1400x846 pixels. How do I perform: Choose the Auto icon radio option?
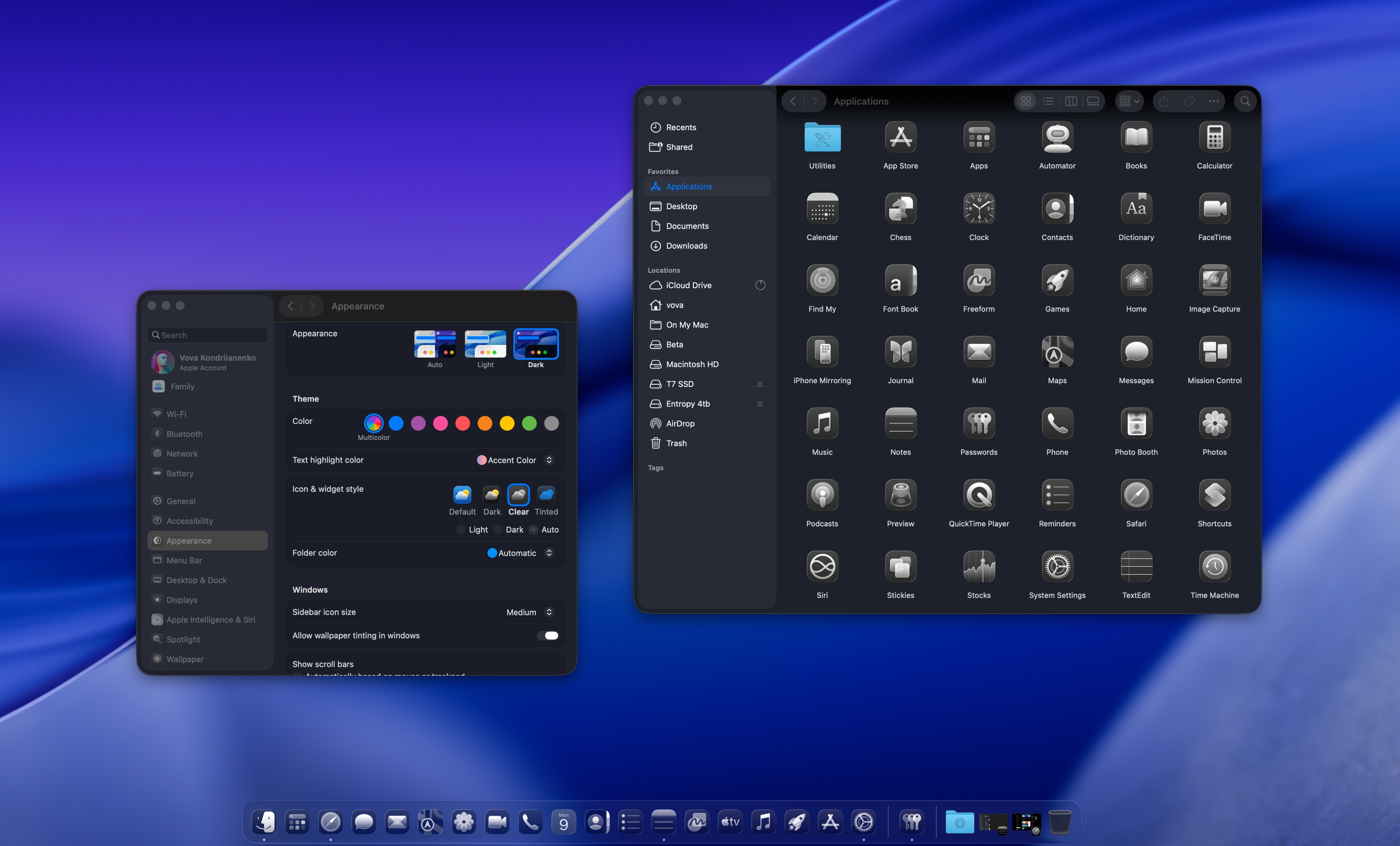[534, 529]
